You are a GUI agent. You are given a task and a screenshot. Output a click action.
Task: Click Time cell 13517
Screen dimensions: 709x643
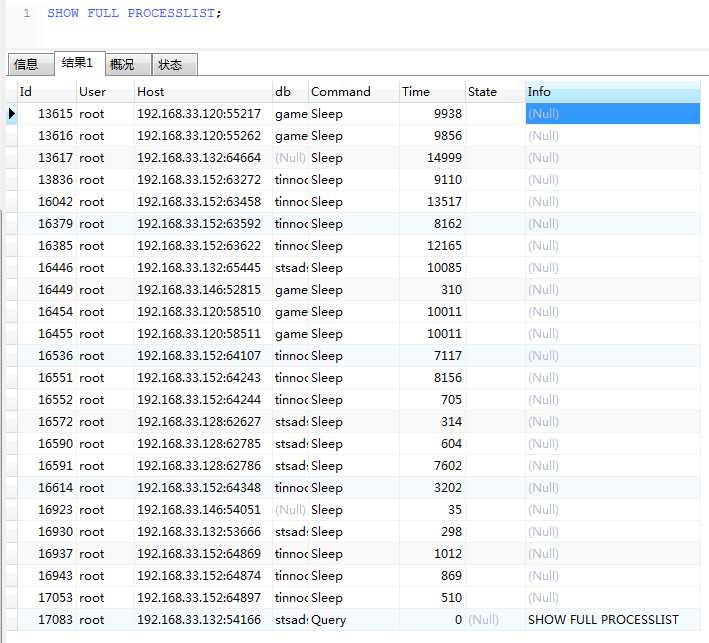point(432,202)
